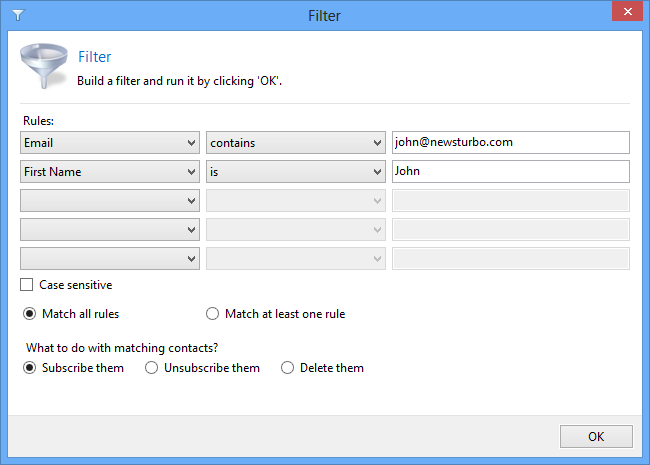Select Match at least one rule
The image size is (650, 465).
coord(212,314)
